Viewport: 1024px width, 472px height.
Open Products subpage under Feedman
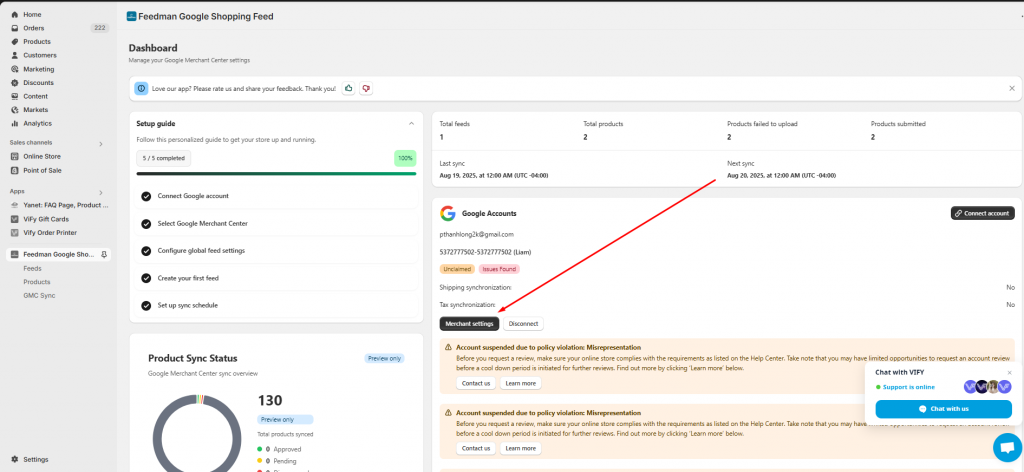coord(37,282)
